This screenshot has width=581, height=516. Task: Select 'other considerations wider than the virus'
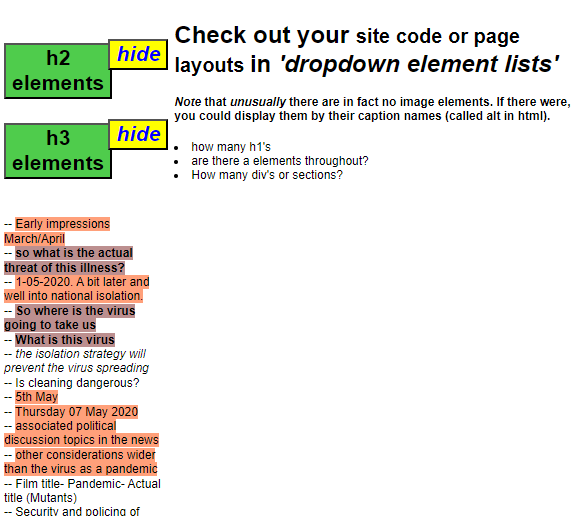(x=81, y=462)
